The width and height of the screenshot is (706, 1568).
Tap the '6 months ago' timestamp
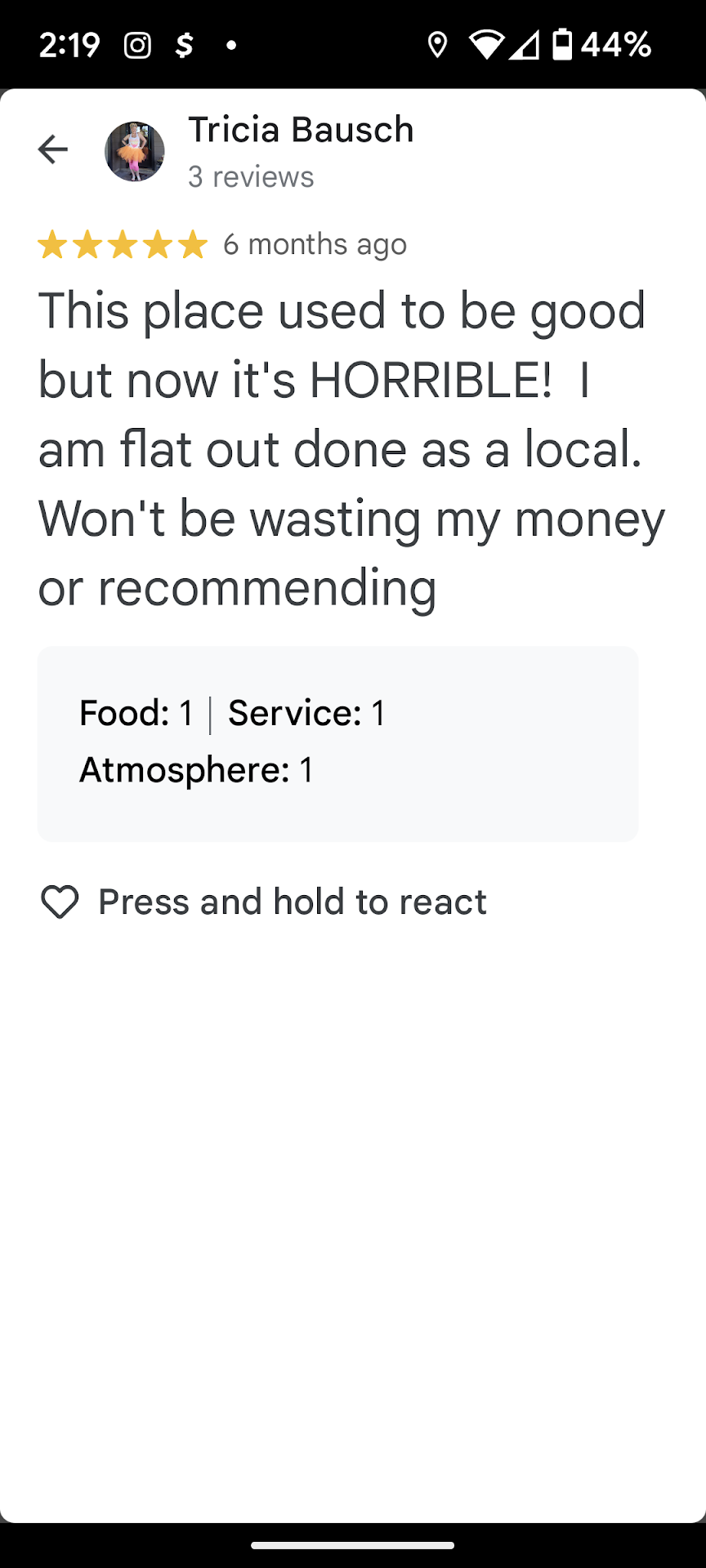click(x=315, y=244)
